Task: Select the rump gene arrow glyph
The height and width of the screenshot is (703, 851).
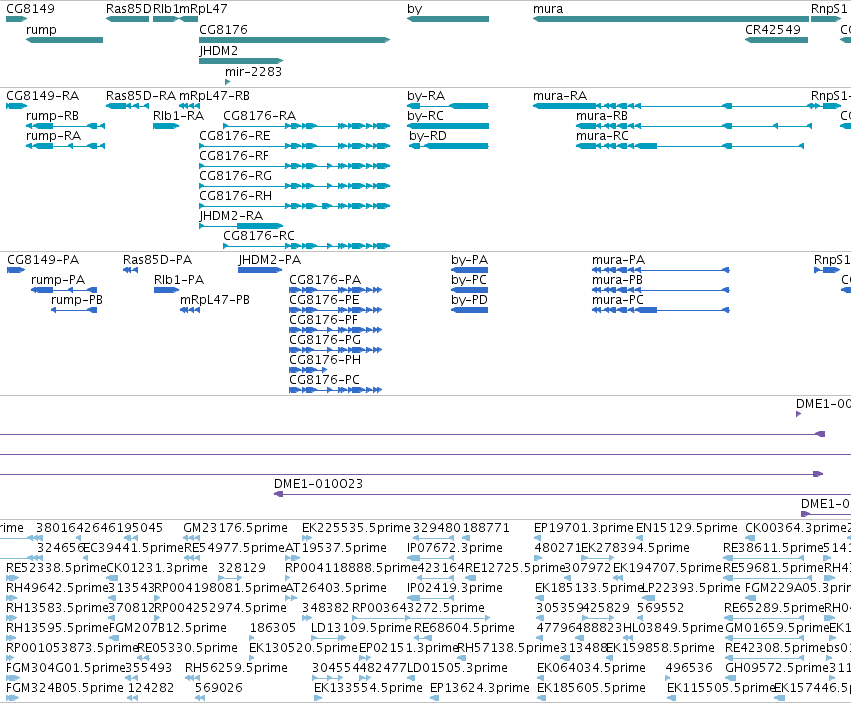Action: 65,40
